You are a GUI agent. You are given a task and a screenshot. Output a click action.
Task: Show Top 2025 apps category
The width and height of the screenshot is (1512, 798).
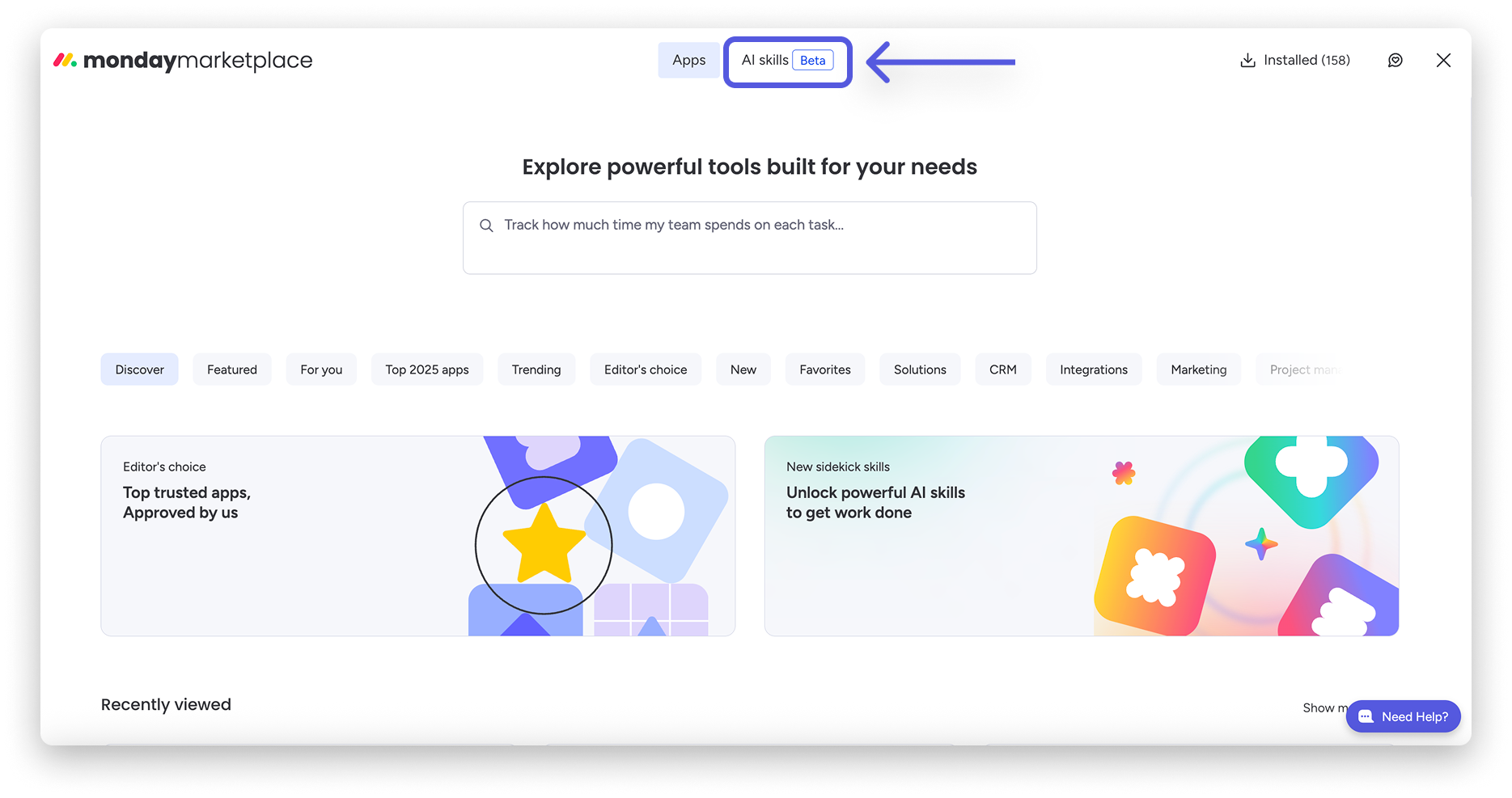(427, 369)
